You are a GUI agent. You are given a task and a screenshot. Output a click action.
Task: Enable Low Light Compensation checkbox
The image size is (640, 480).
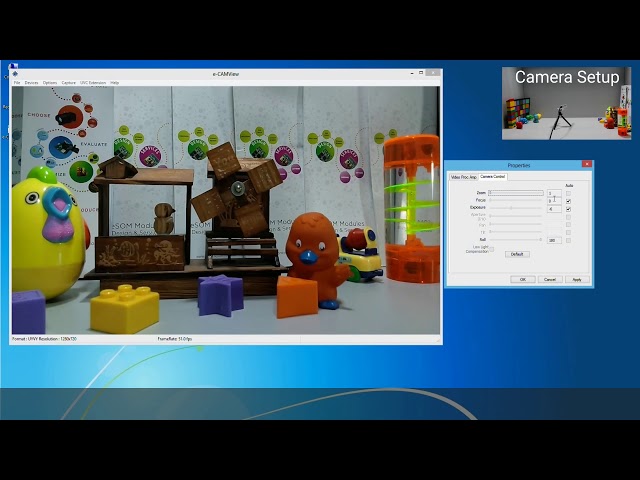492,249
